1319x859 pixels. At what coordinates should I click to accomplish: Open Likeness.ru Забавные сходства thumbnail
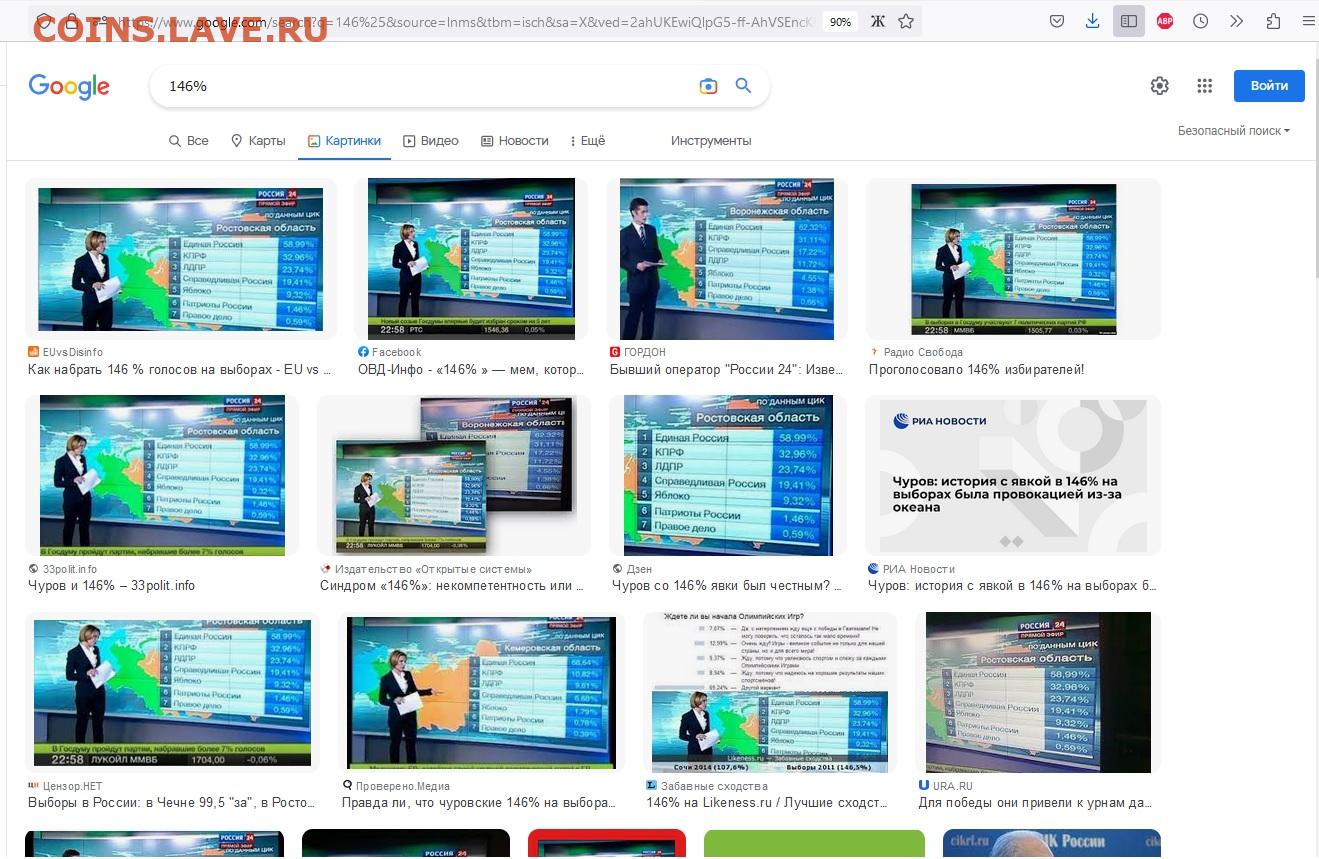point(770,693)
